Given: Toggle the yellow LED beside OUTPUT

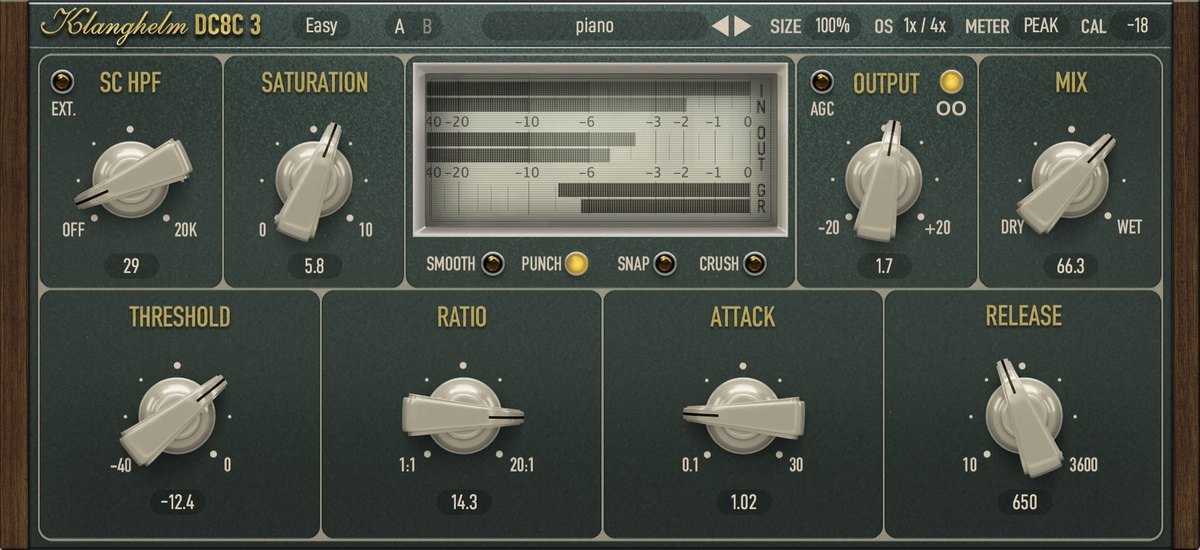Looking at the screenshot, I should pos(950,81).
